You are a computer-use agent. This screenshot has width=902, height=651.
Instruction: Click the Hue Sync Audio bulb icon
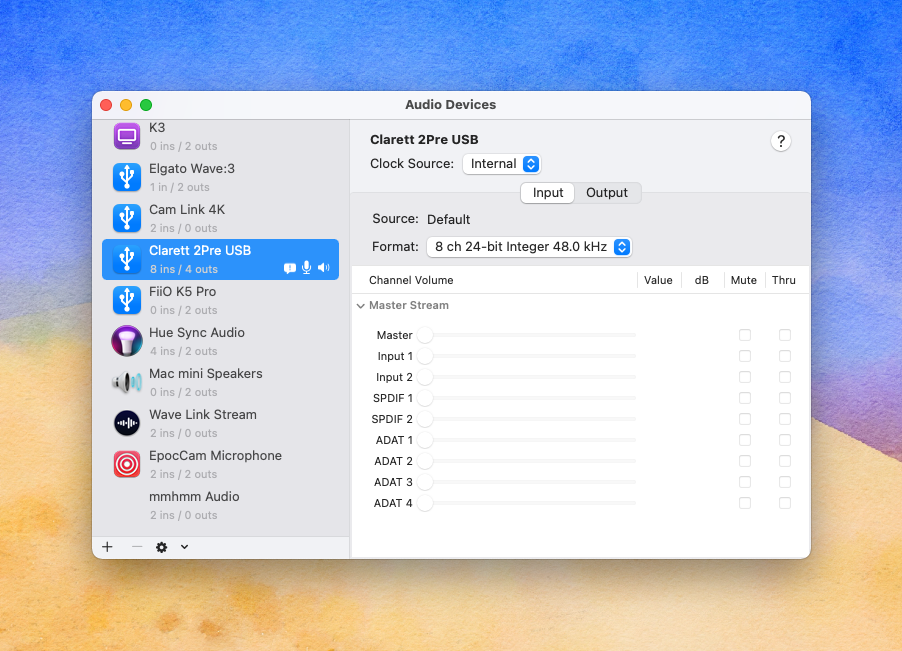point(127,341)
